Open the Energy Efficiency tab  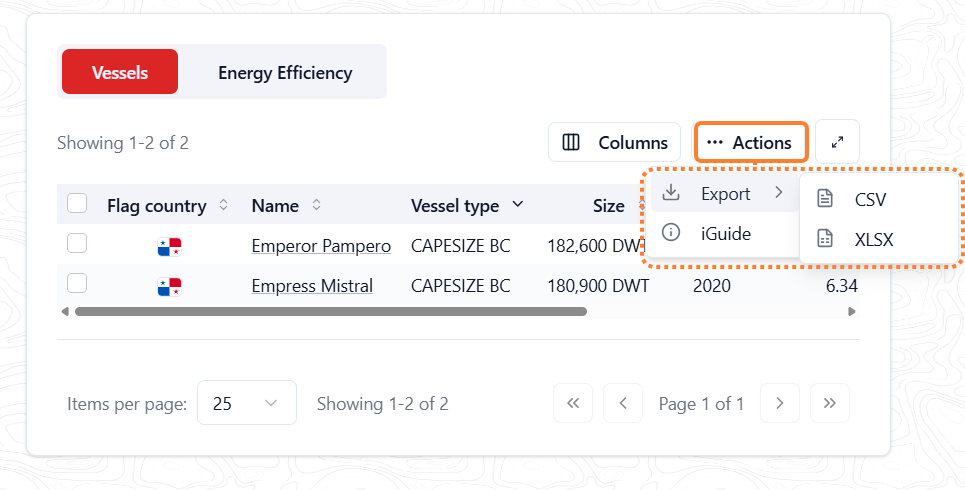pyautogui.click(x=285, y=72)
